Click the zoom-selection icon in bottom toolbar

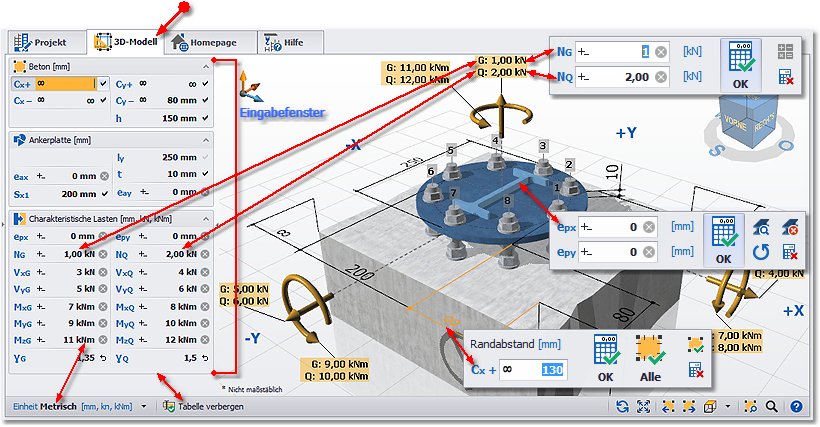[x=750, y=406]
